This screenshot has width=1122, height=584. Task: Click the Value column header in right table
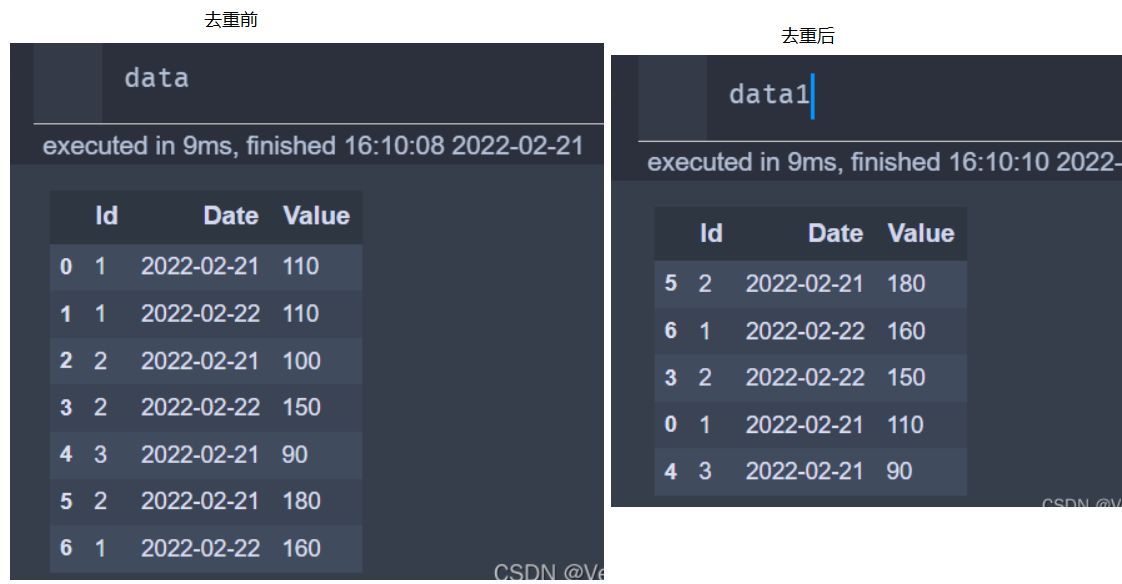[921, 233]
